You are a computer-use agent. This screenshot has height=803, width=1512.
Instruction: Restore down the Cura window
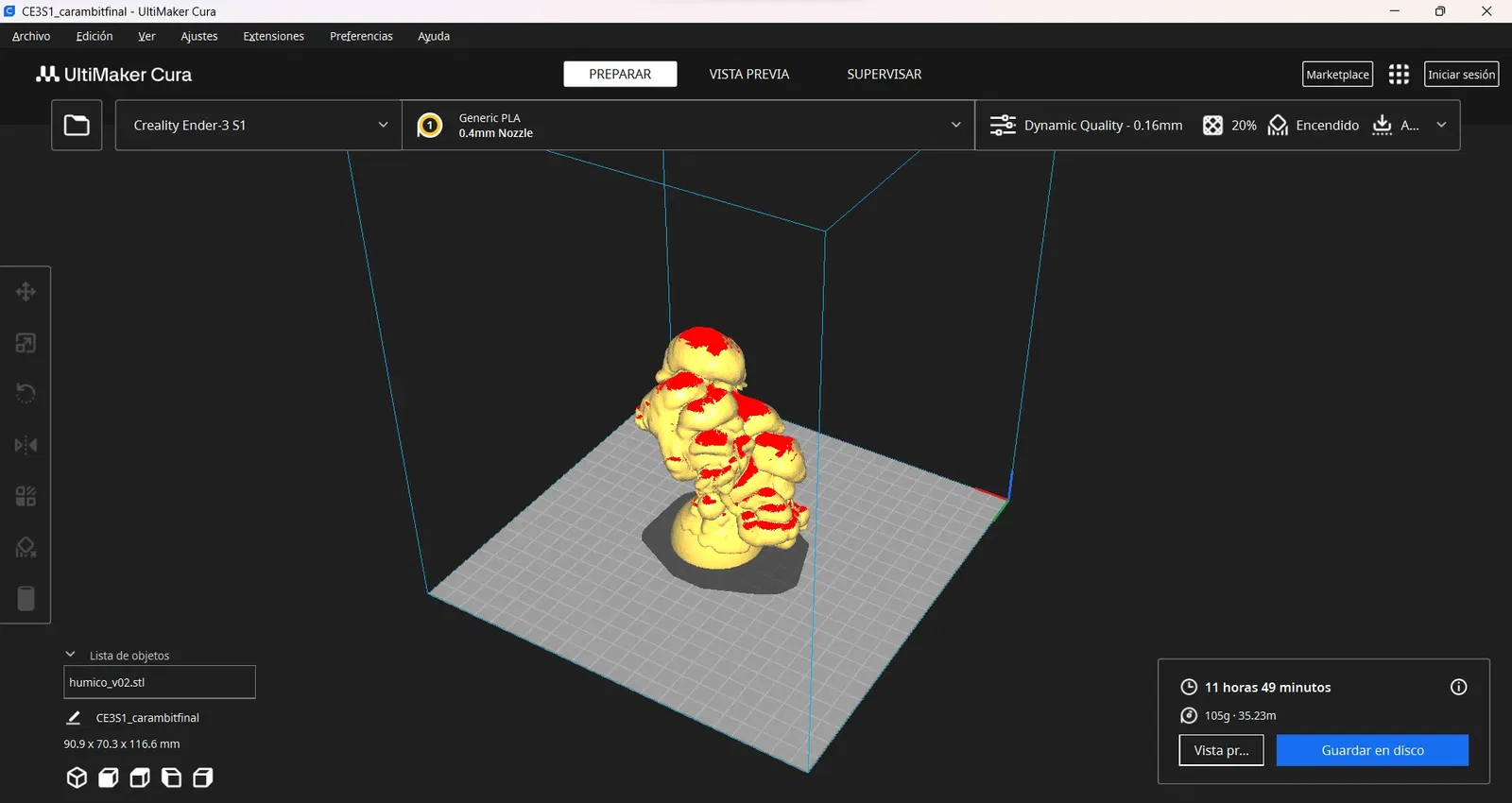(1440, 11)
